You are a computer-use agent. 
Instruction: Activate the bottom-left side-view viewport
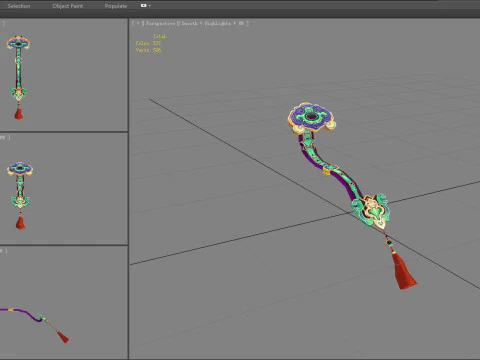point(63,303)
